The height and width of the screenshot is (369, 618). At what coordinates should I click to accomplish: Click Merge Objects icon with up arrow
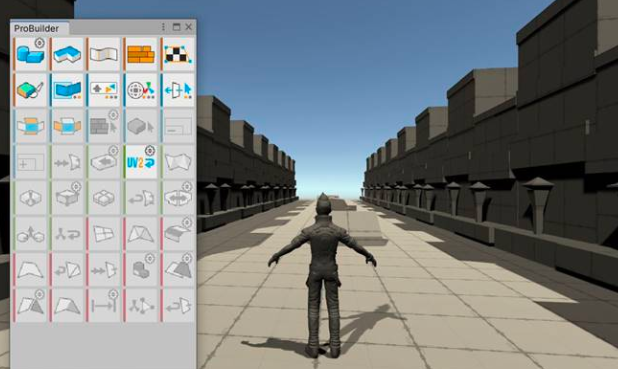pyautogui.click(x=31, y=234)
